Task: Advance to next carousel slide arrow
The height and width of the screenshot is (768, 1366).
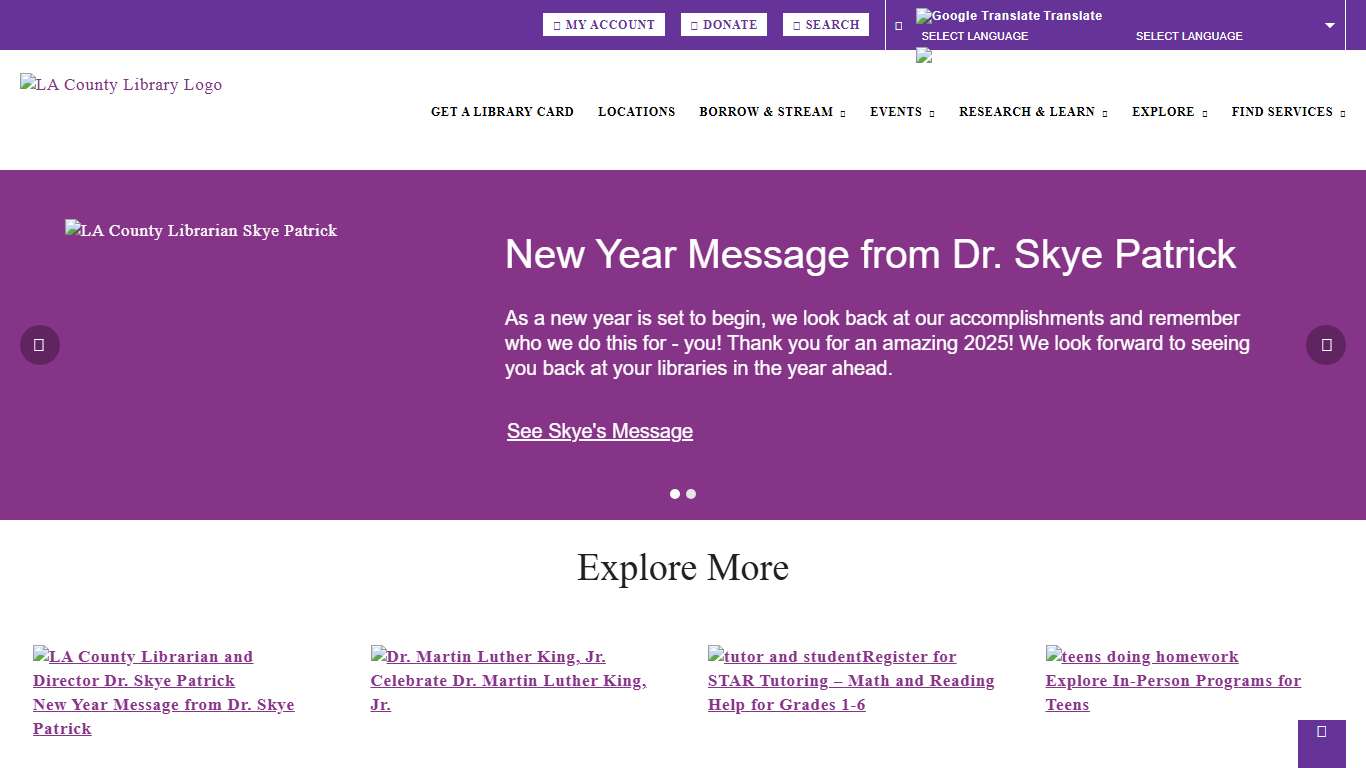Action: pos(1325,345)
